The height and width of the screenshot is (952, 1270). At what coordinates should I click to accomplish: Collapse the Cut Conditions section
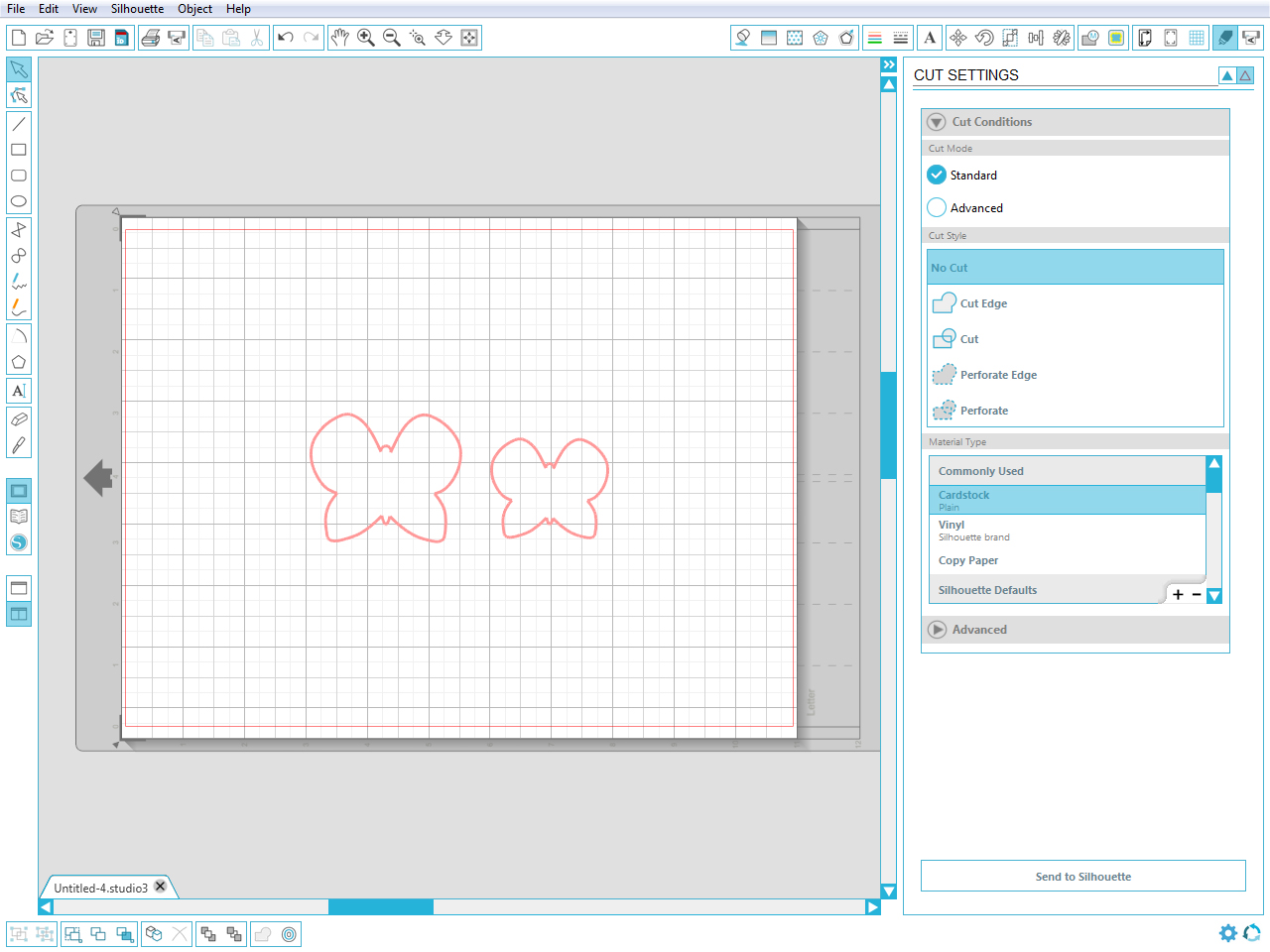click(x=937, y=122)
